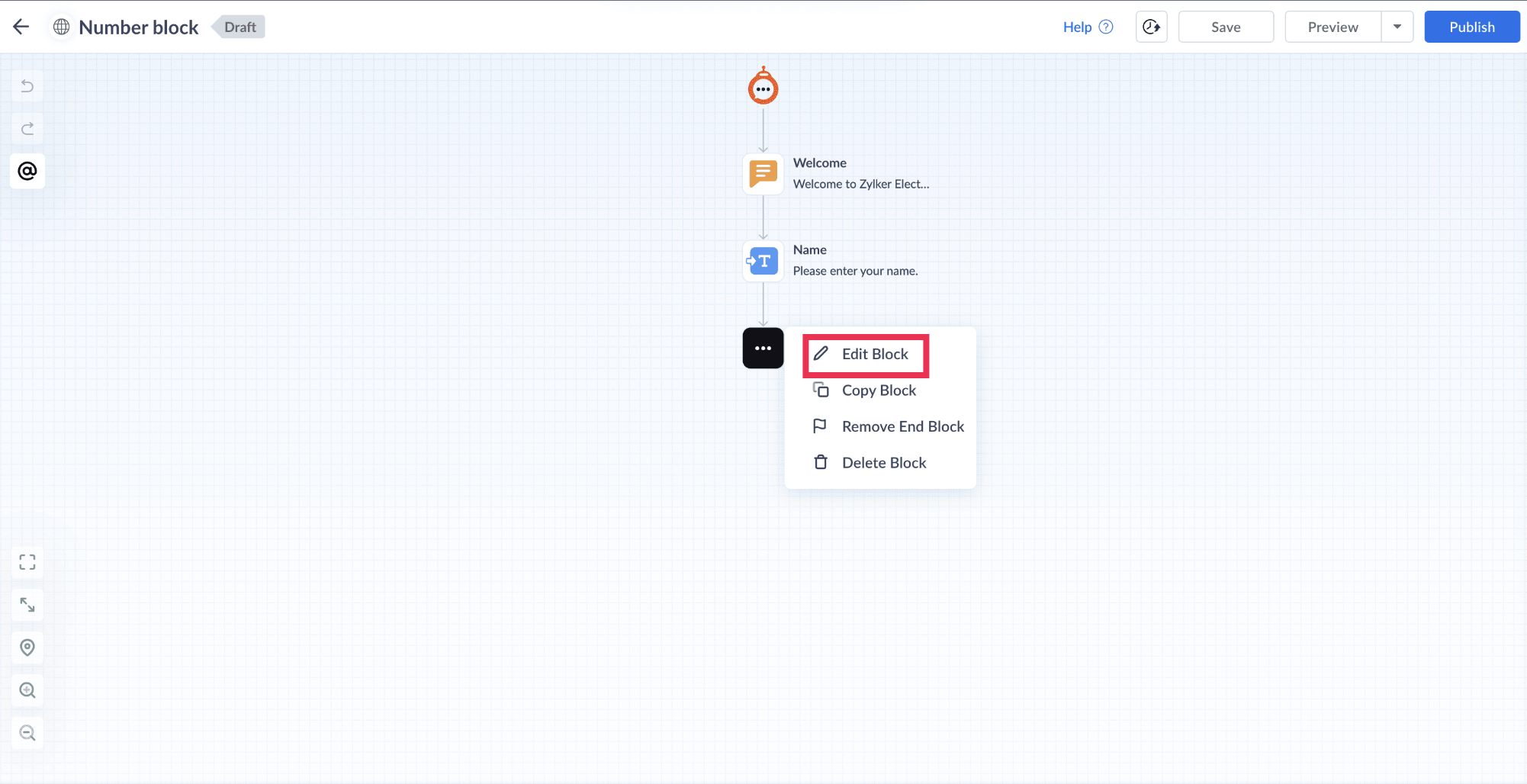
Task: Zoom out using the magnifier minus icon
Action: coord(27,733)
